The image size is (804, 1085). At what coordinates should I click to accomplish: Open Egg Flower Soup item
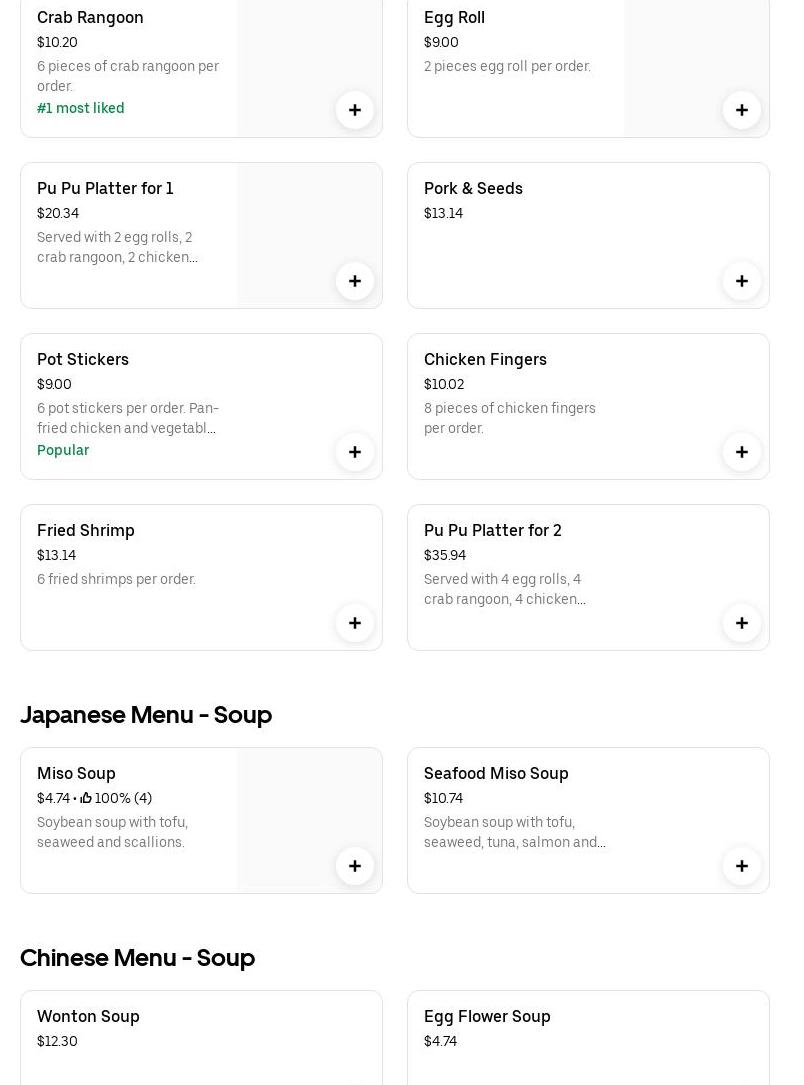pyautogui.click(x=487, y=1016)
